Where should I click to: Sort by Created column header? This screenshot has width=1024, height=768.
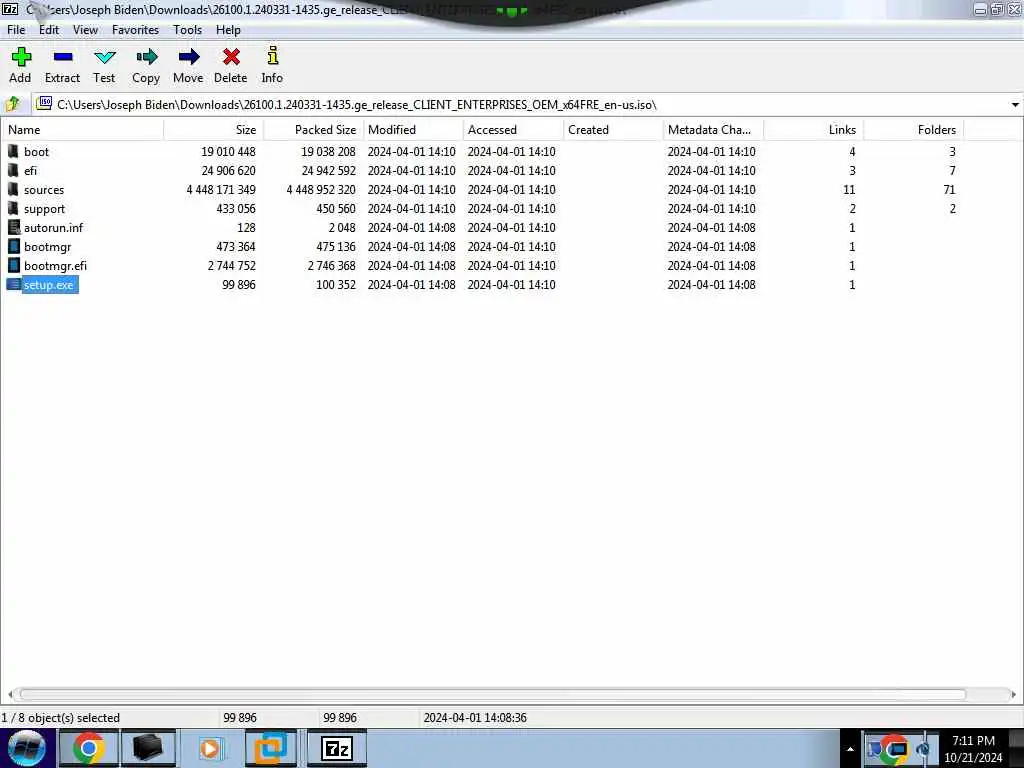[613, 130]
